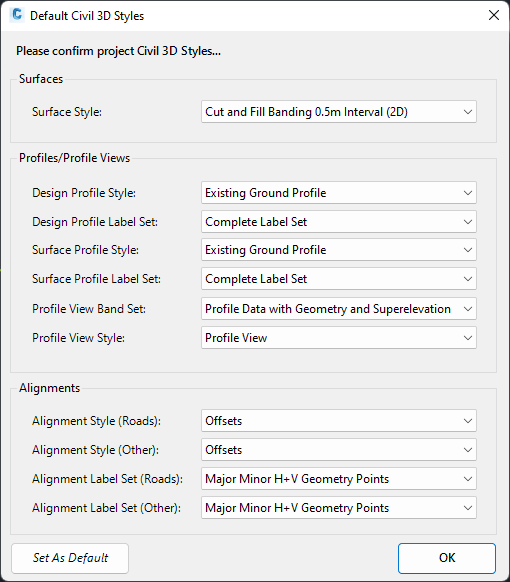
Task: Expand the Surface Profile Style dropdown
Action: click(339, 250)
